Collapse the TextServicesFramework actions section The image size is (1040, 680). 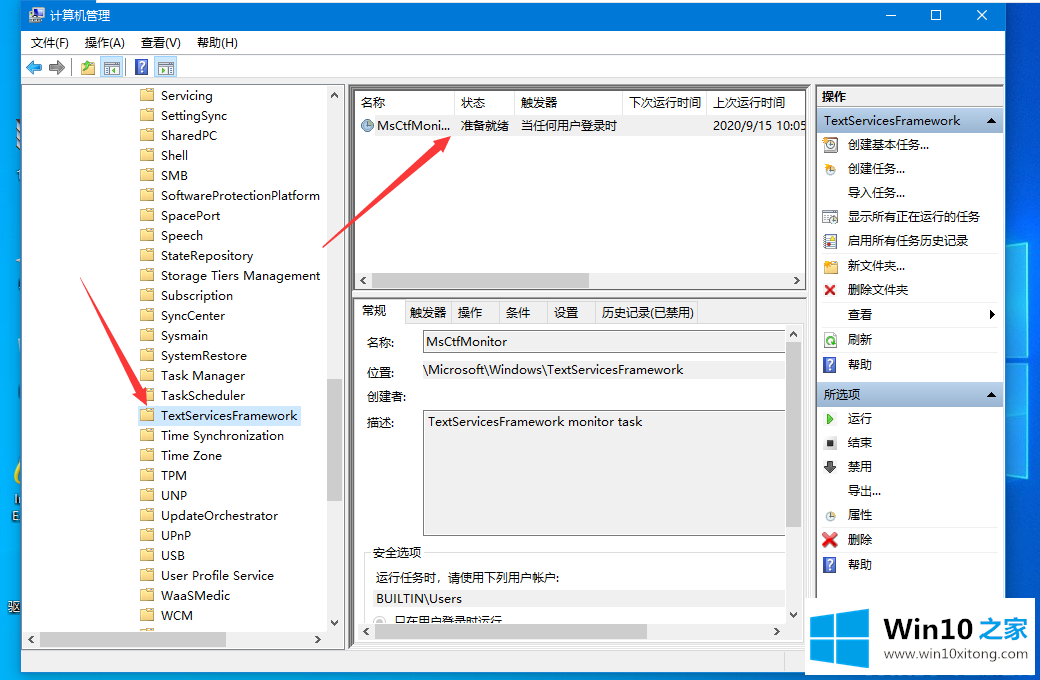coord(991,121)
